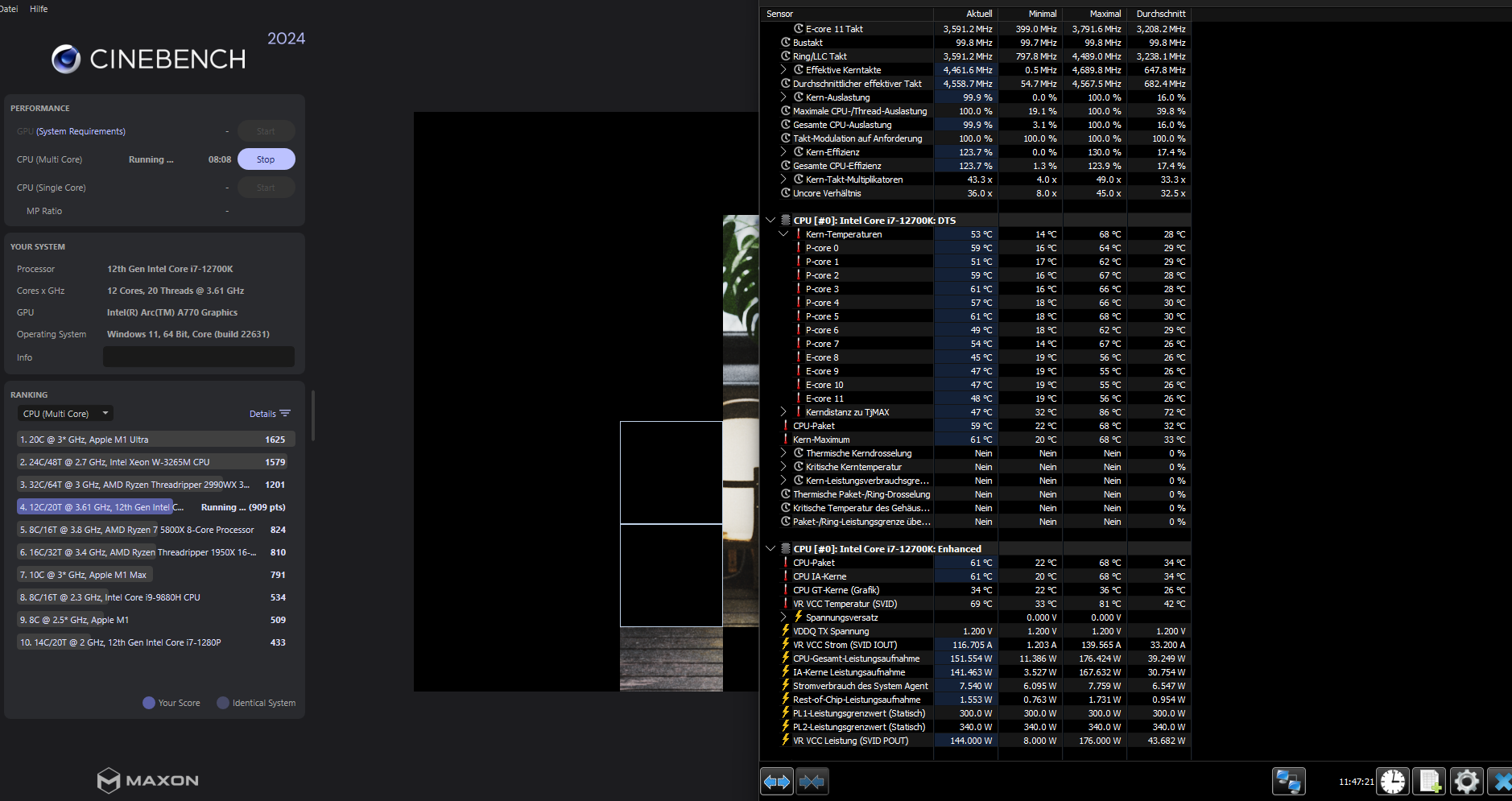The image size is (1512, 801).
Task: Click the clock icon beside Ring/LLC Takt
Action: pyautogui.click(x=786, y=56)
